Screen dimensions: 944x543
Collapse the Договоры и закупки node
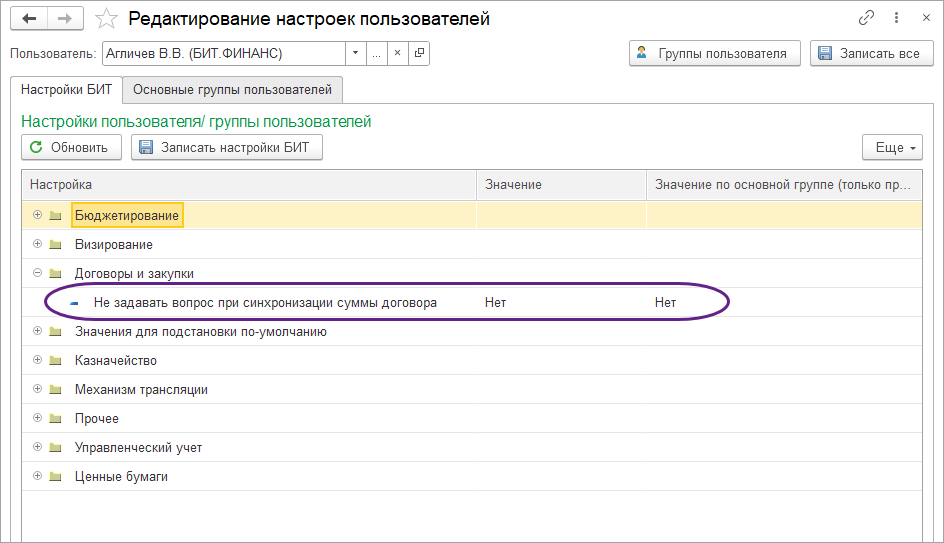click(37, 273)
